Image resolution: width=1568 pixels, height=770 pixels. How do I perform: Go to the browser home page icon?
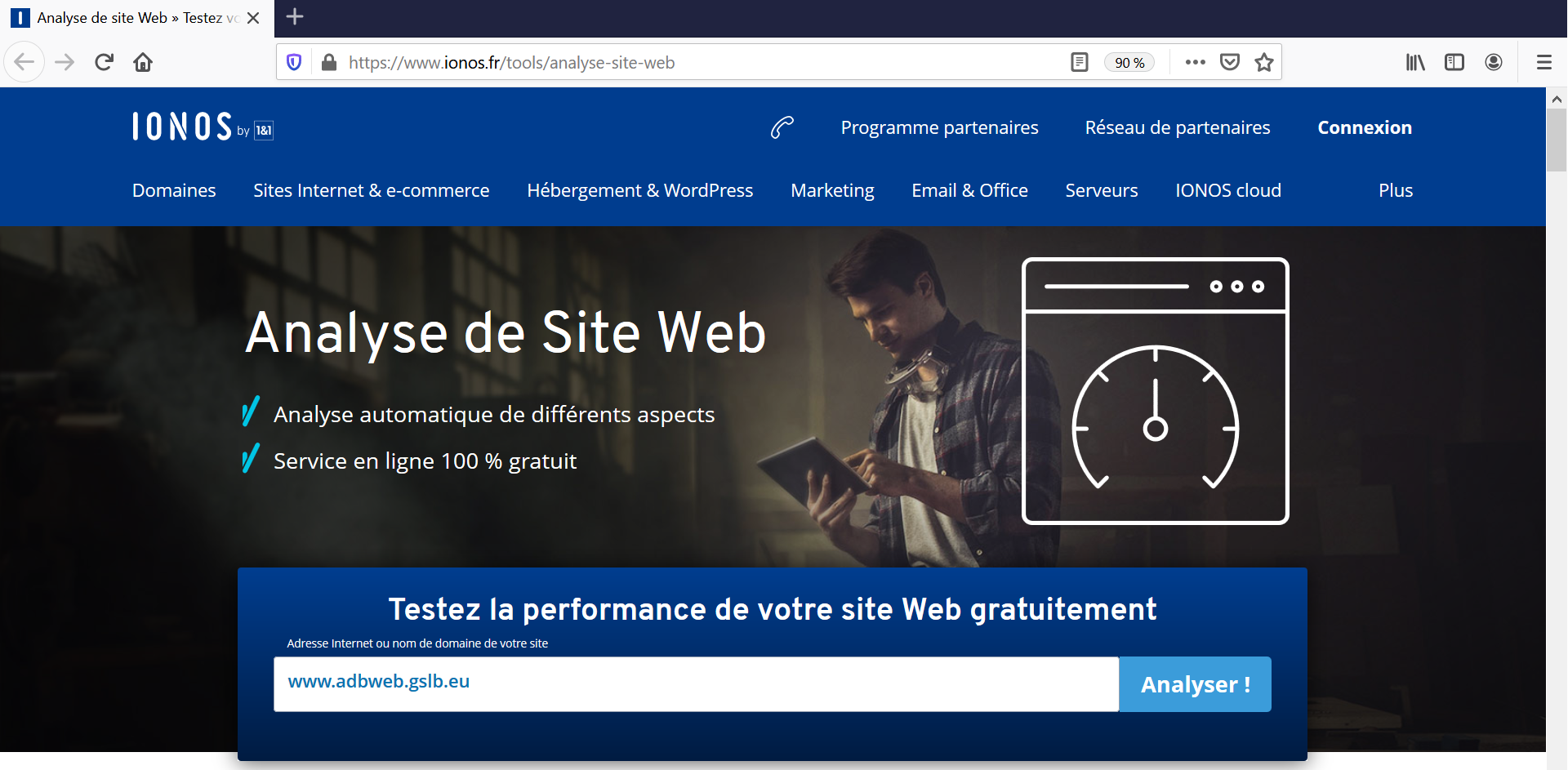point(143,62)
